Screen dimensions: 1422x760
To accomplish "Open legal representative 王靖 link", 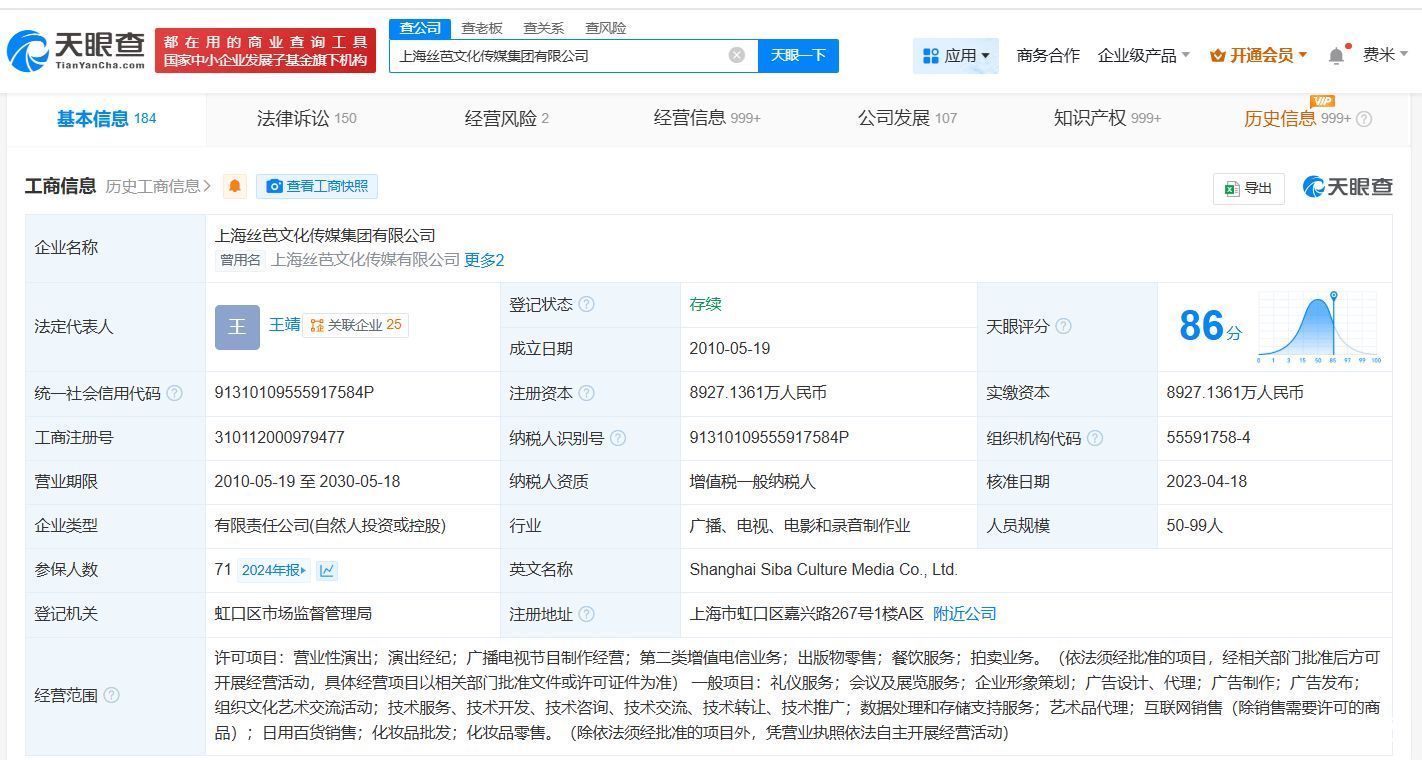I will coord(284,325).
